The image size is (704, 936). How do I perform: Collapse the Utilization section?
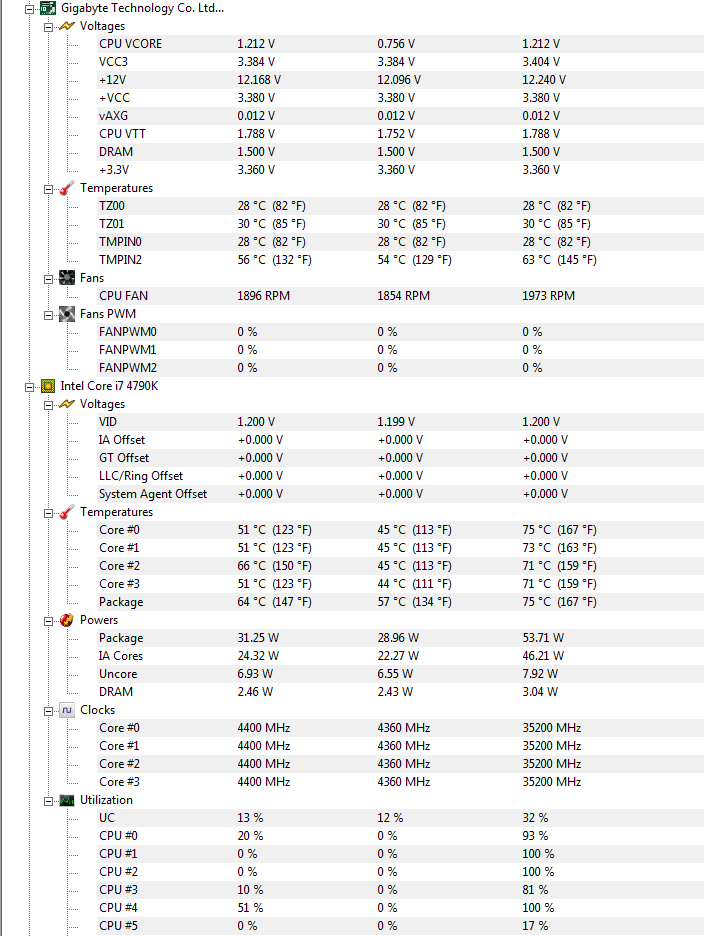(48, 802)
